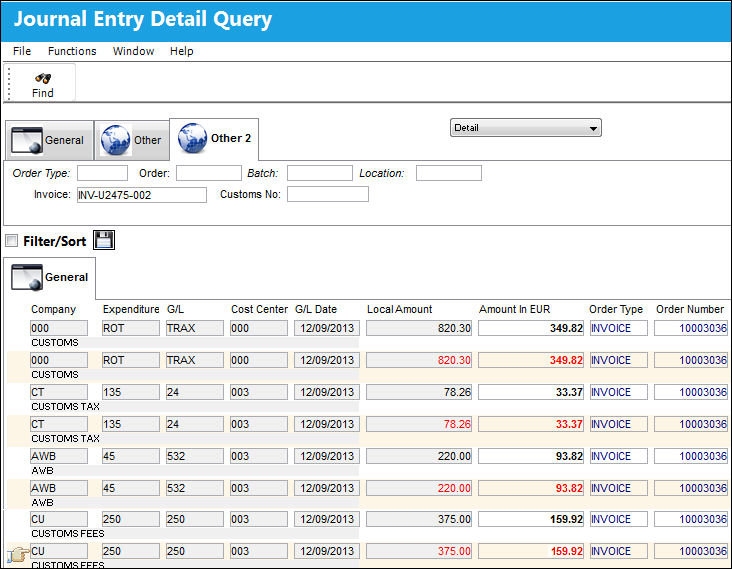732x569 pixels.
Task: Click the red 375.00 local amount cell
Action: point(419,551)
